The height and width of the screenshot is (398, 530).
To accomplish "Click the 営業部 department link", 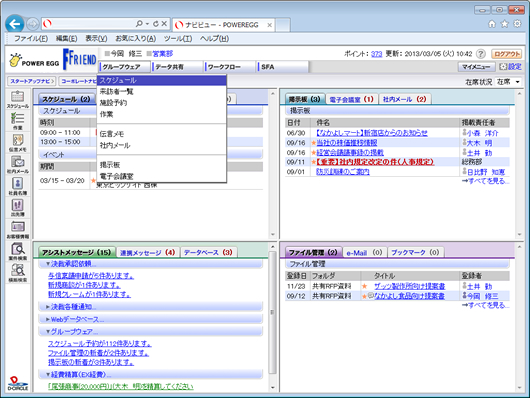I will tap(163, 54).
